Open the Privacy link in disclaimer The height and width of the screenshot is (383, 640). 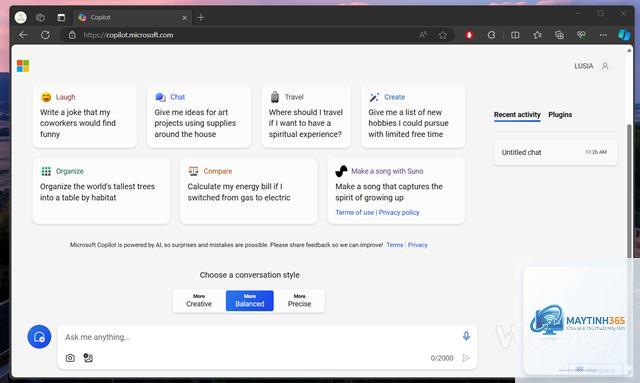[418, 245]
